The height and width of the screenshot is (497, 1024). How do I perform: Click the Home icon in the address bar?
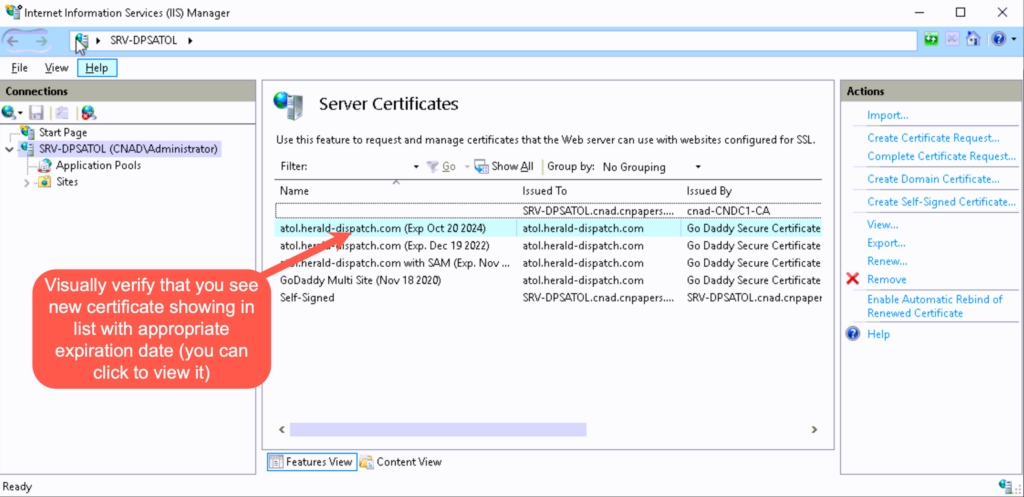973,40
